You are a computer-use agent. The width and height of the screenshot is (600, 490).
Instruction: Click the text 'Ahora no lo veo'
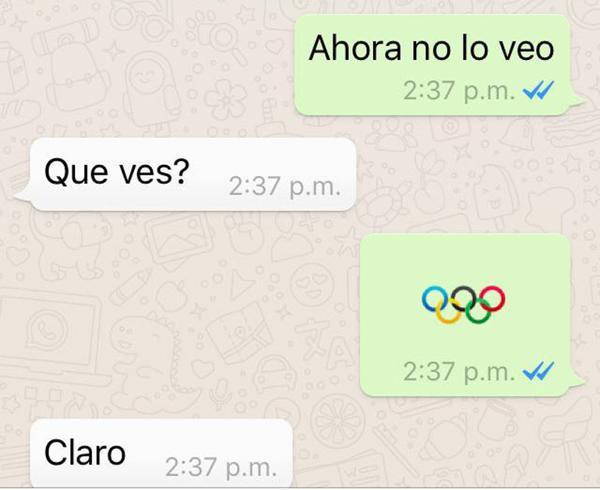(x=431, y=48)
